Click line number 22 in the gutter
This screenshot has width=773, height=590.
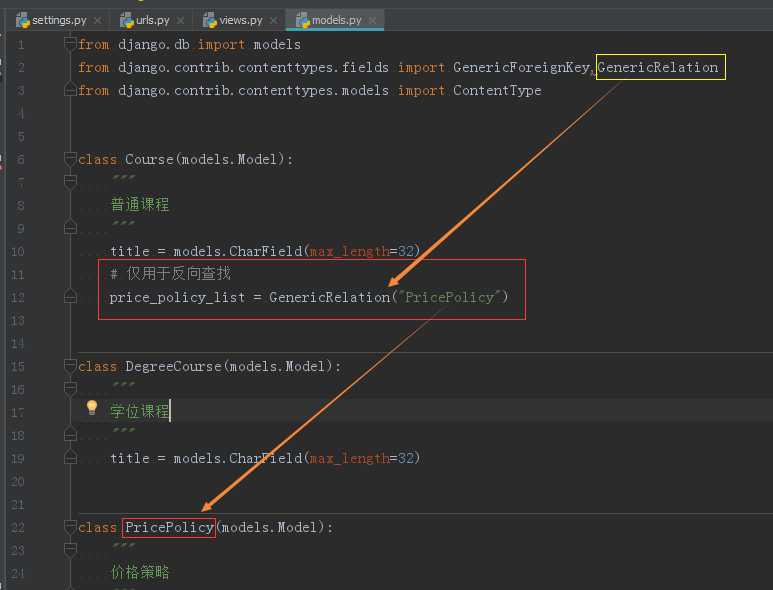(18, 527)
